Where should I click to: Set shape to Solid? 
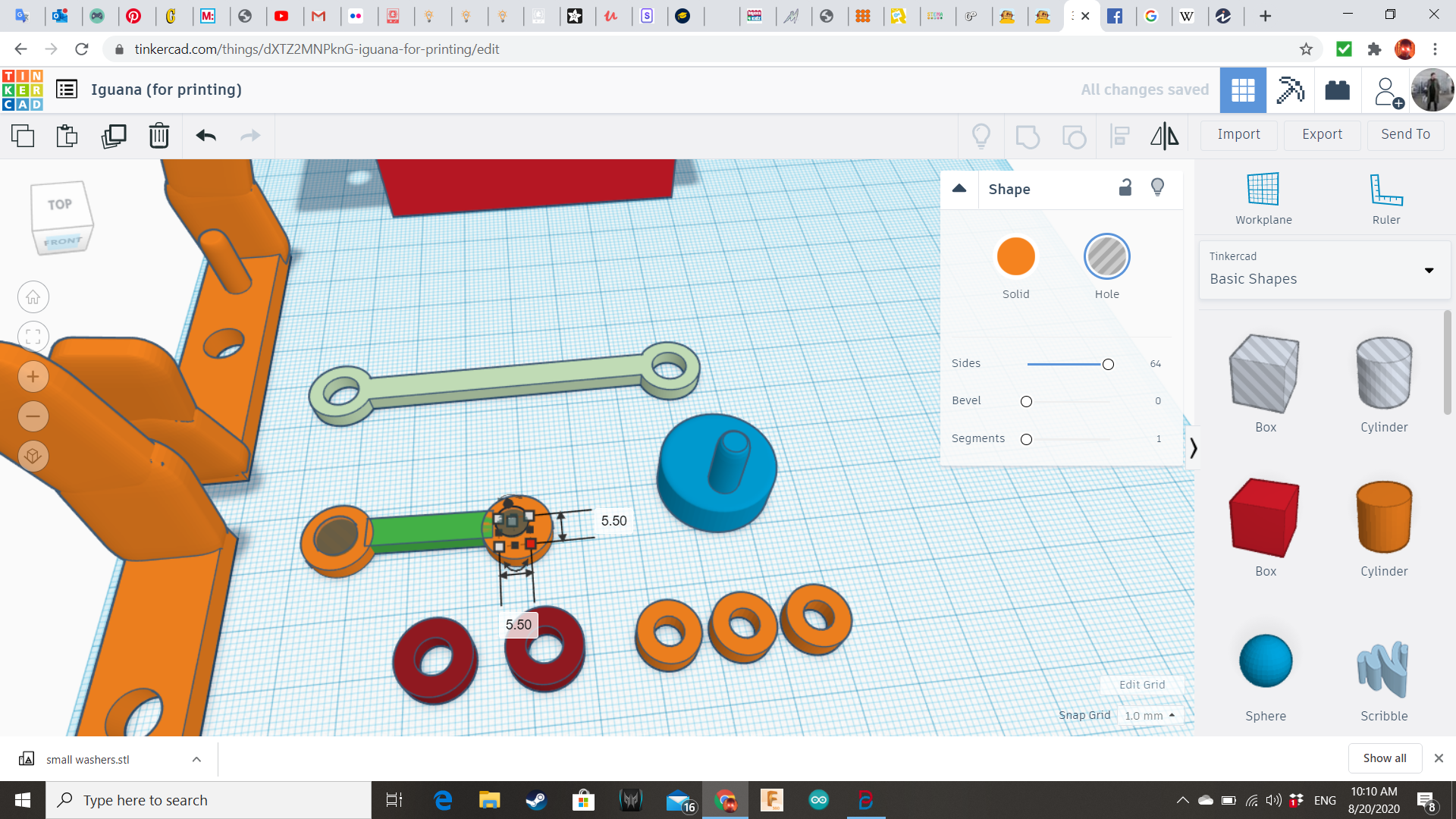click(x=1015, y=256)
